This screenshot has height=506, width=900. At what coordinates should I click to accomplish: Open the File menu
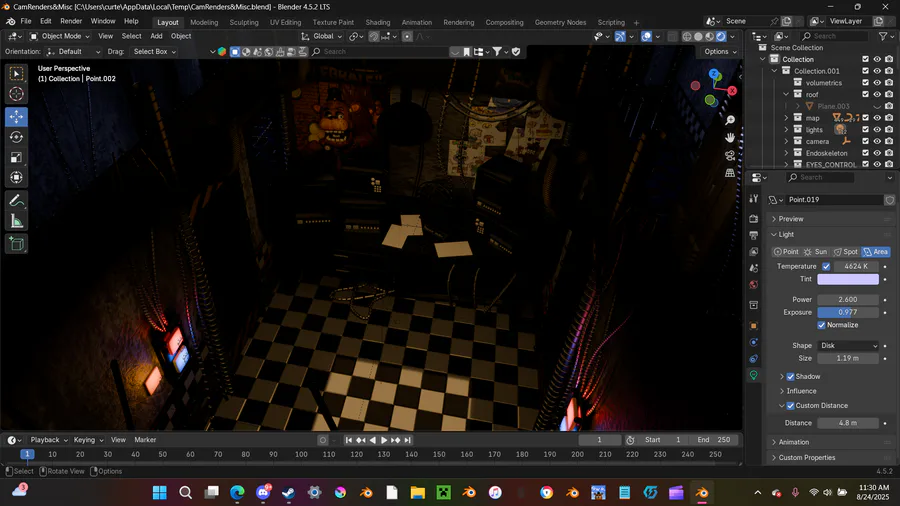(26, 21)
